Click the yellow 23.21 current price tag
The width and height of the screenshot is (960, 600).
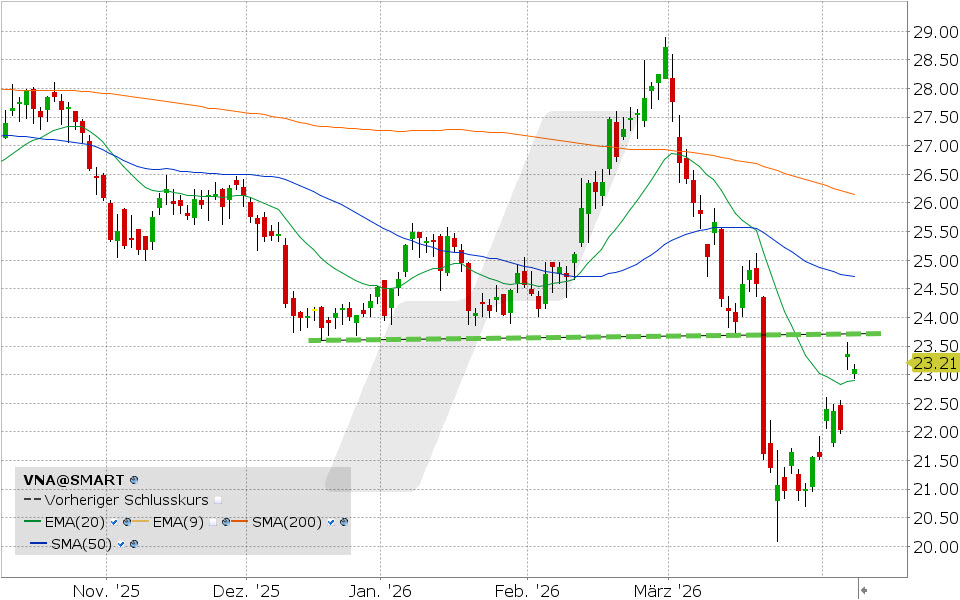pyautogui.click(x=934, y=364)
